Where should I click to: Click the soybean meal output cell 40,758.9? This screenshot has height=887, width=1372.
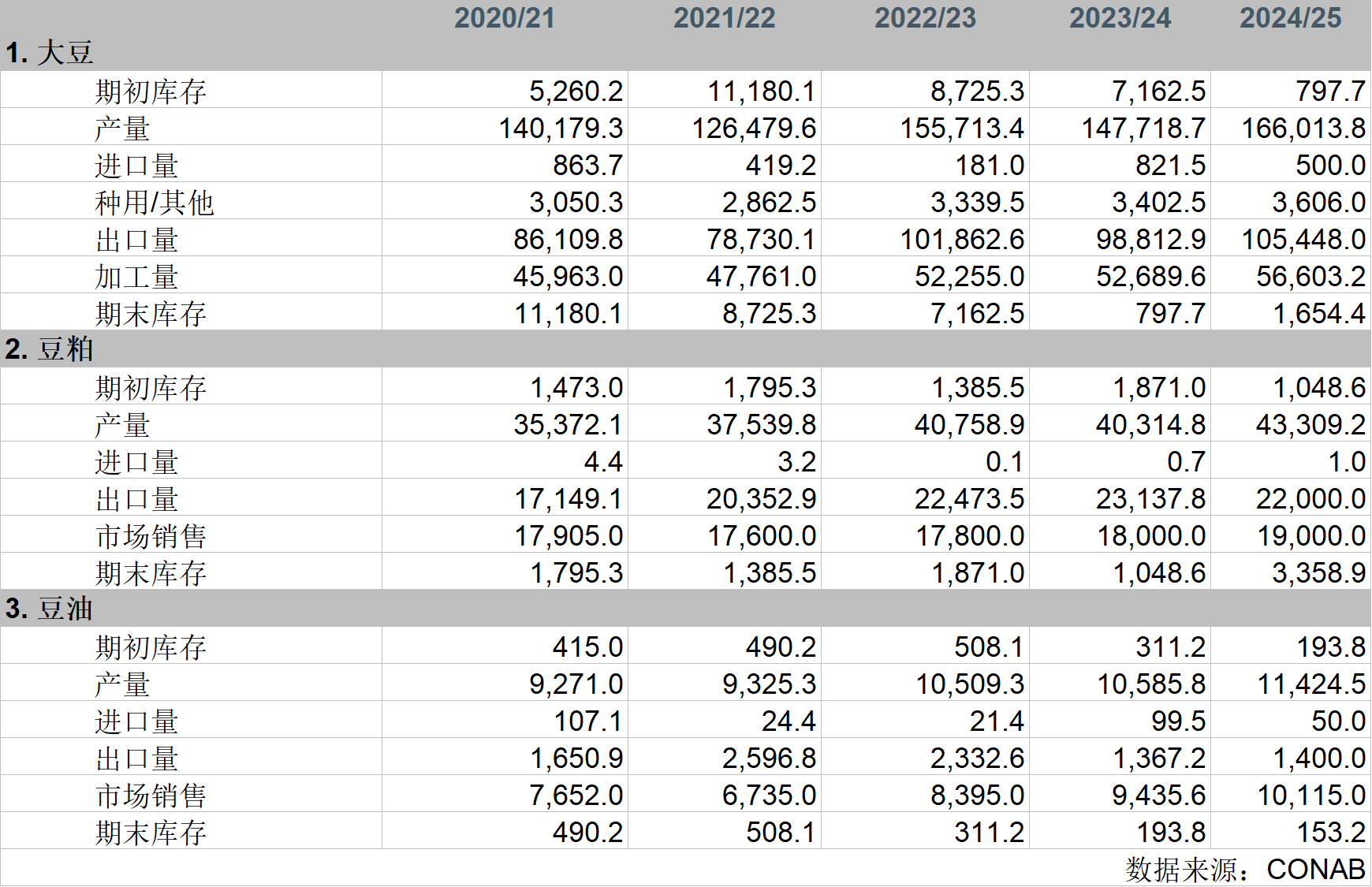point(969,425)
